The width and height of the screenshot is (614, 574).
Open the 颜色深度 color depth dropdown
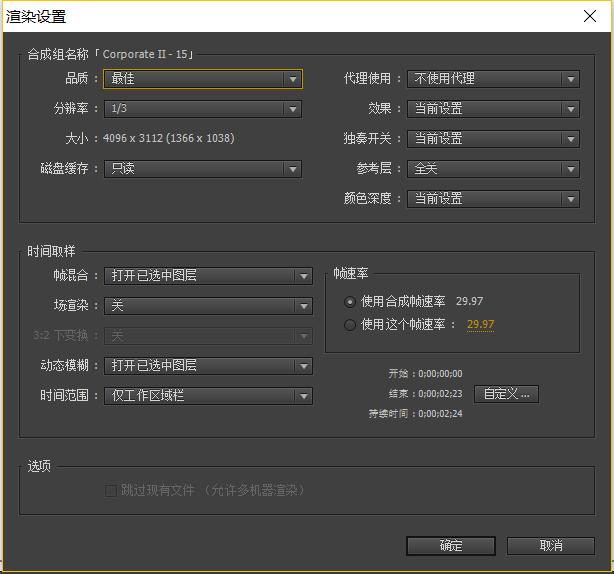click(493, 199)
